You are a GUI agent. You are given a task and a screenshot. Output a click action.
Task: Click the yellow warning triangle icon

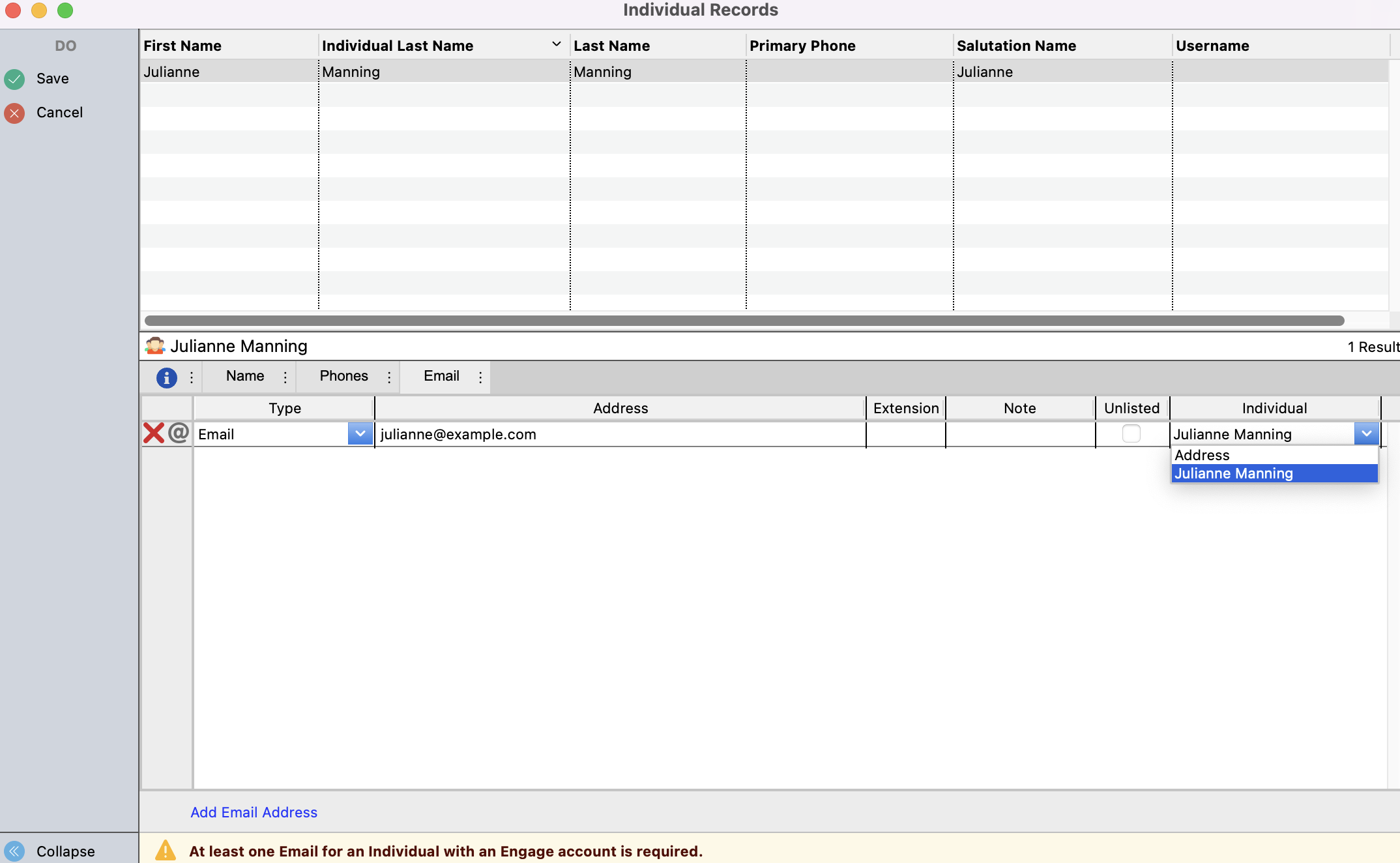[166, 851]
